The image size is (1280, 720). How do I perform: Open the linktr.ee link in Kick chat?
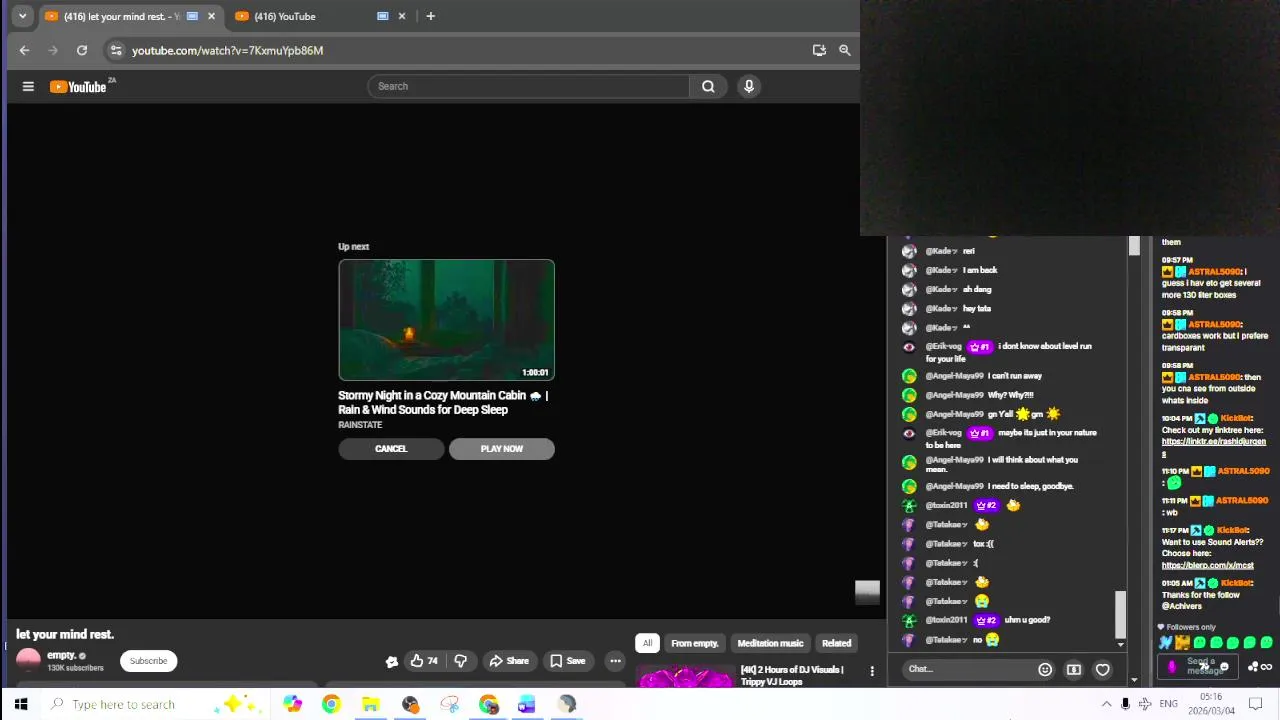[x=1213, y=446]
